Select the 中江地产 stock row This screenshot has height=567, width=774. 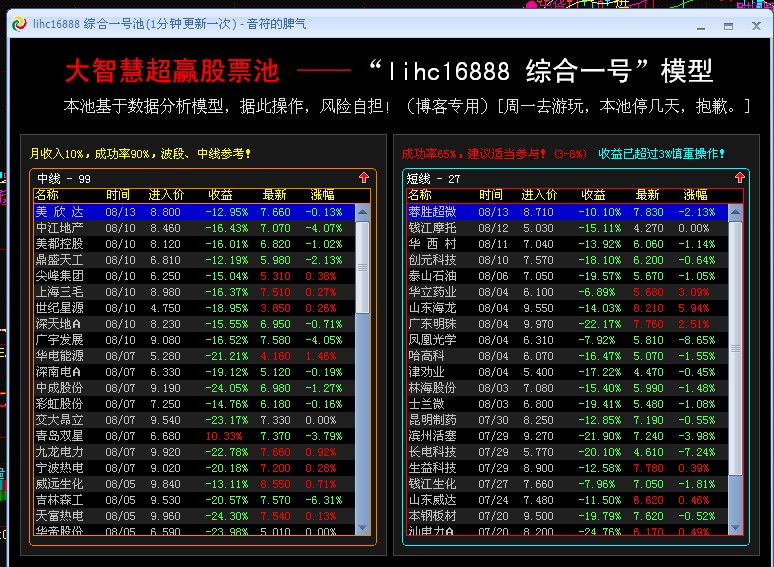pyautogui.click(x=194, y=228)
